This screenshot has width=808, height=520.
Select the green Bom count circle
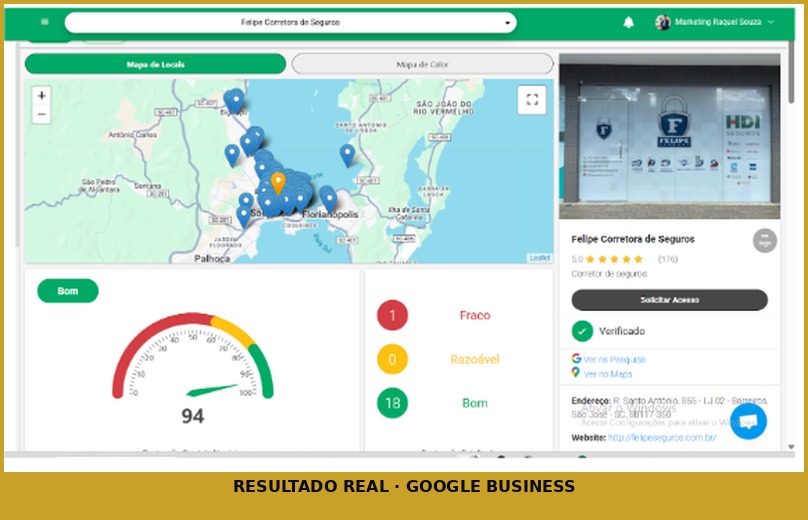tap(392, 403)
